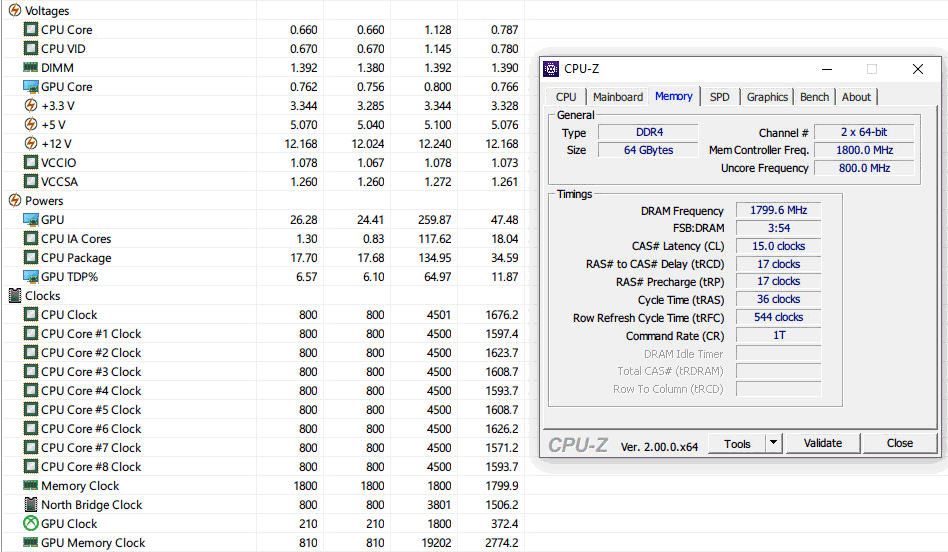Click the +12 V lightning bolt icon

click(x=30, y=143)
